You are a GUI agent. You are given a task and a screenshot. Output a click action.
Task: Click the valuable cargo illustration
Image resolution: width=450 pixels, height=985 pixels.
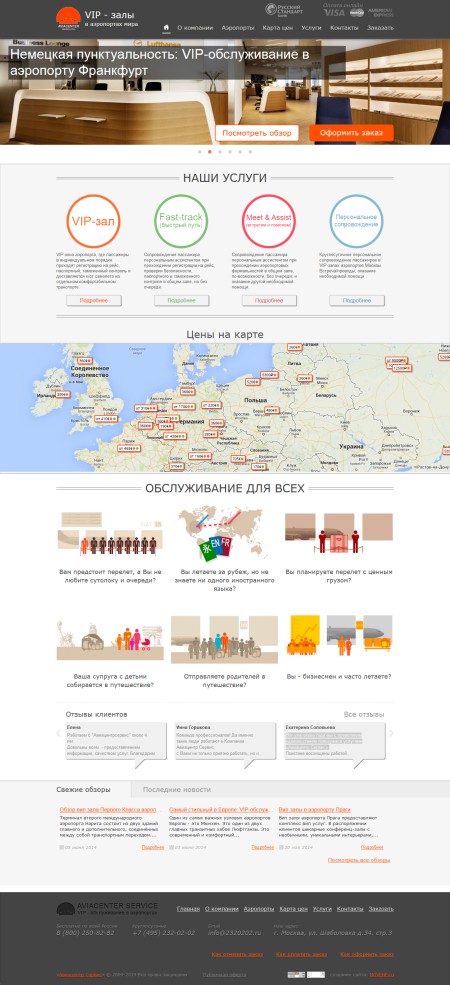pos(339,533)
